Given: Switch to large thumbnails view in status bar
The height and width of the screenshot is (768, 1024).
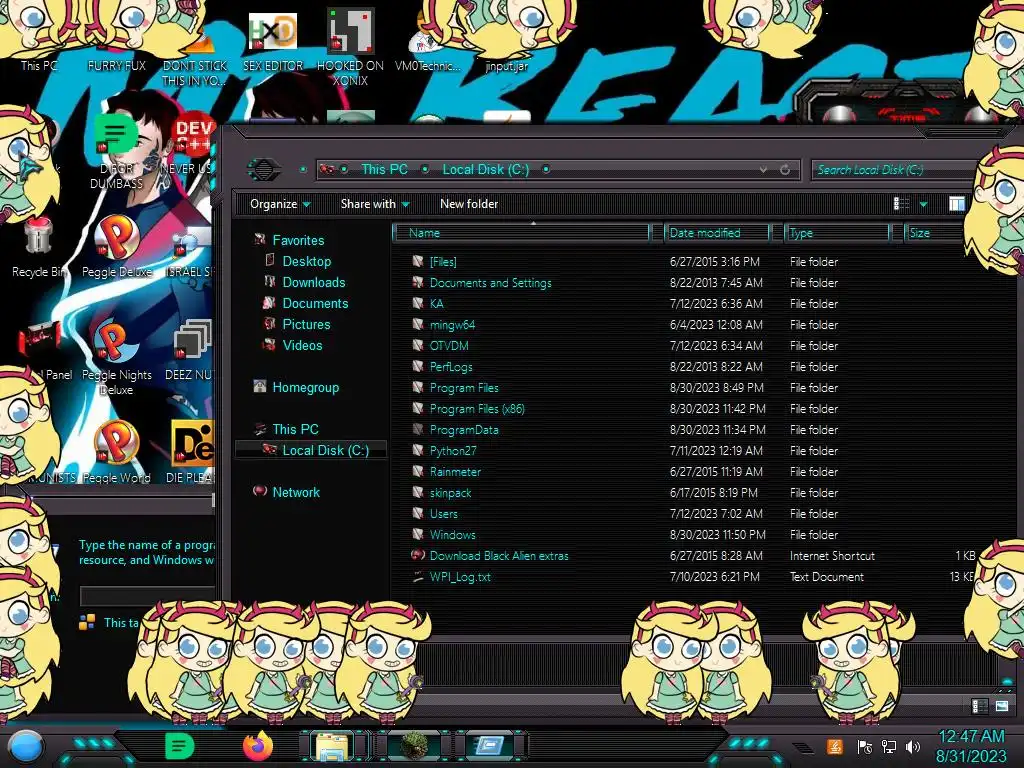Looking at the screenshot, I should tap(1001, 705).
